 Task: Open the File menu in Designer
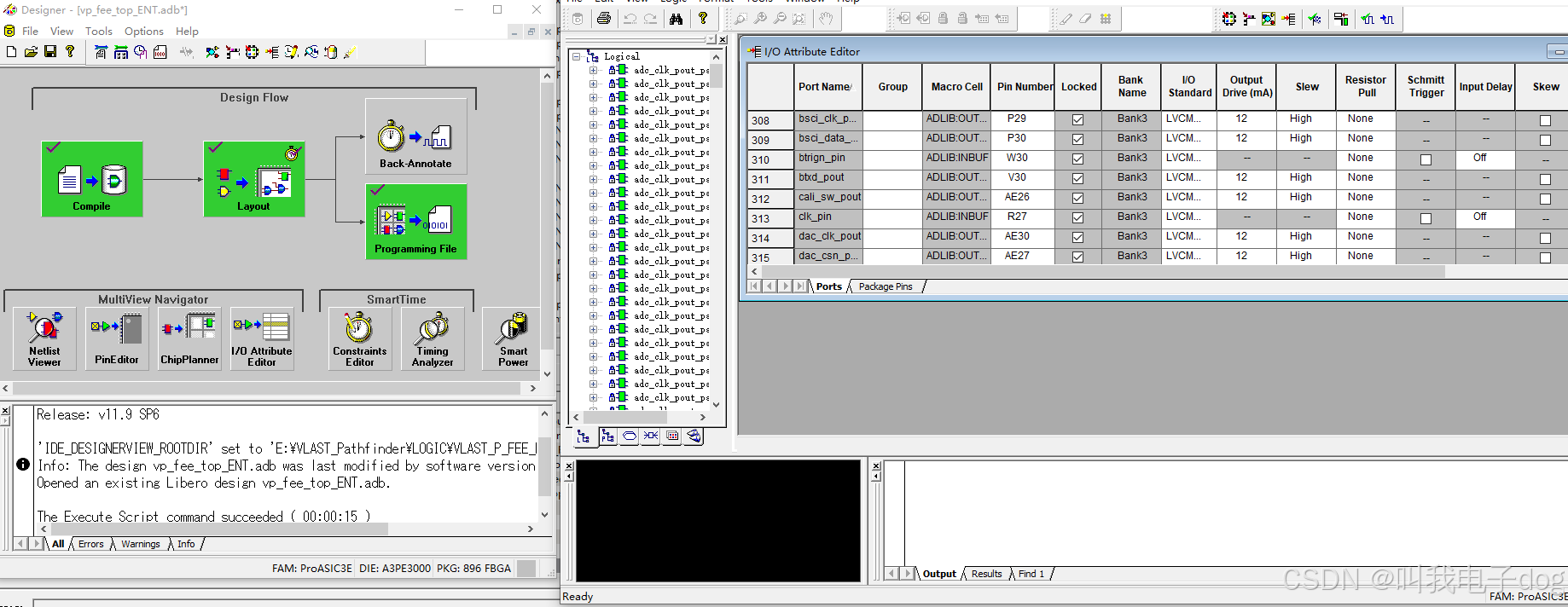pyautogui.click(x=30, y=31)
